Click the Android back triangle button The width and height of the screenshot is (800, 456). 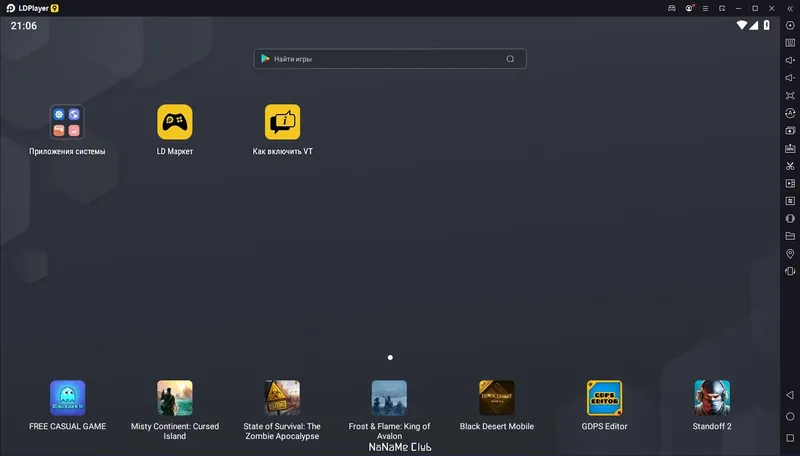click(x=790, y=395)
